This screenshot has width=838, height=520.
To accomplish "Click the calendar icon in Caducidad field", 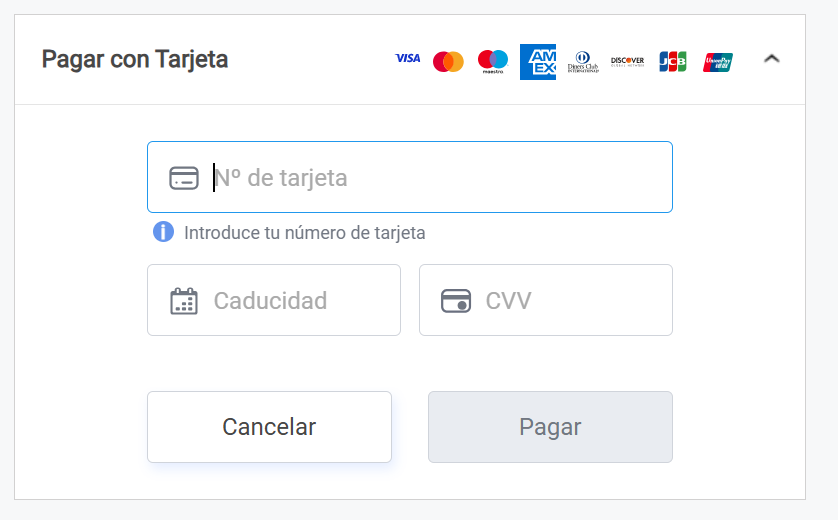I will (183, 301).
